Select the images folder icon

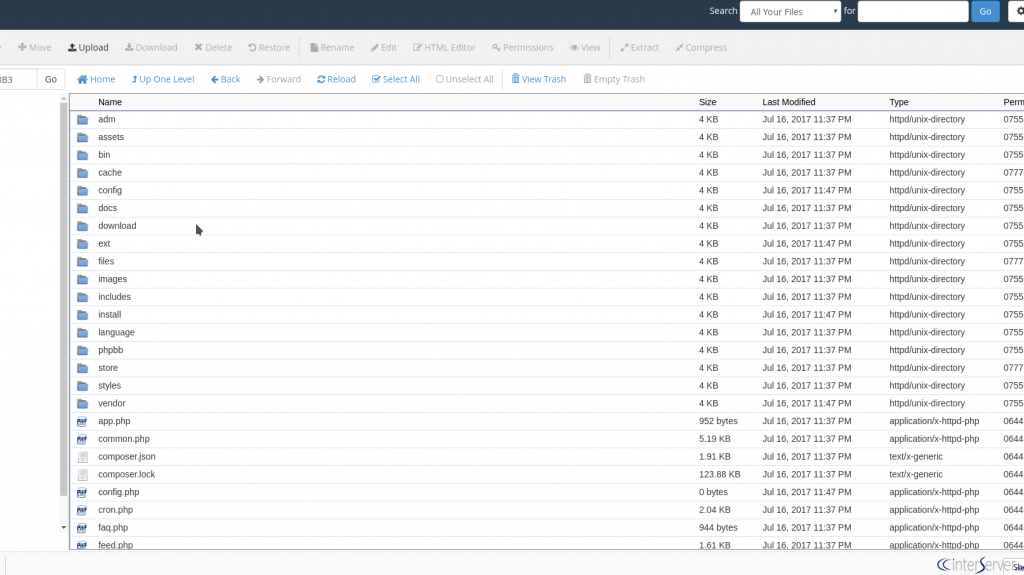(x=82, y=279)
